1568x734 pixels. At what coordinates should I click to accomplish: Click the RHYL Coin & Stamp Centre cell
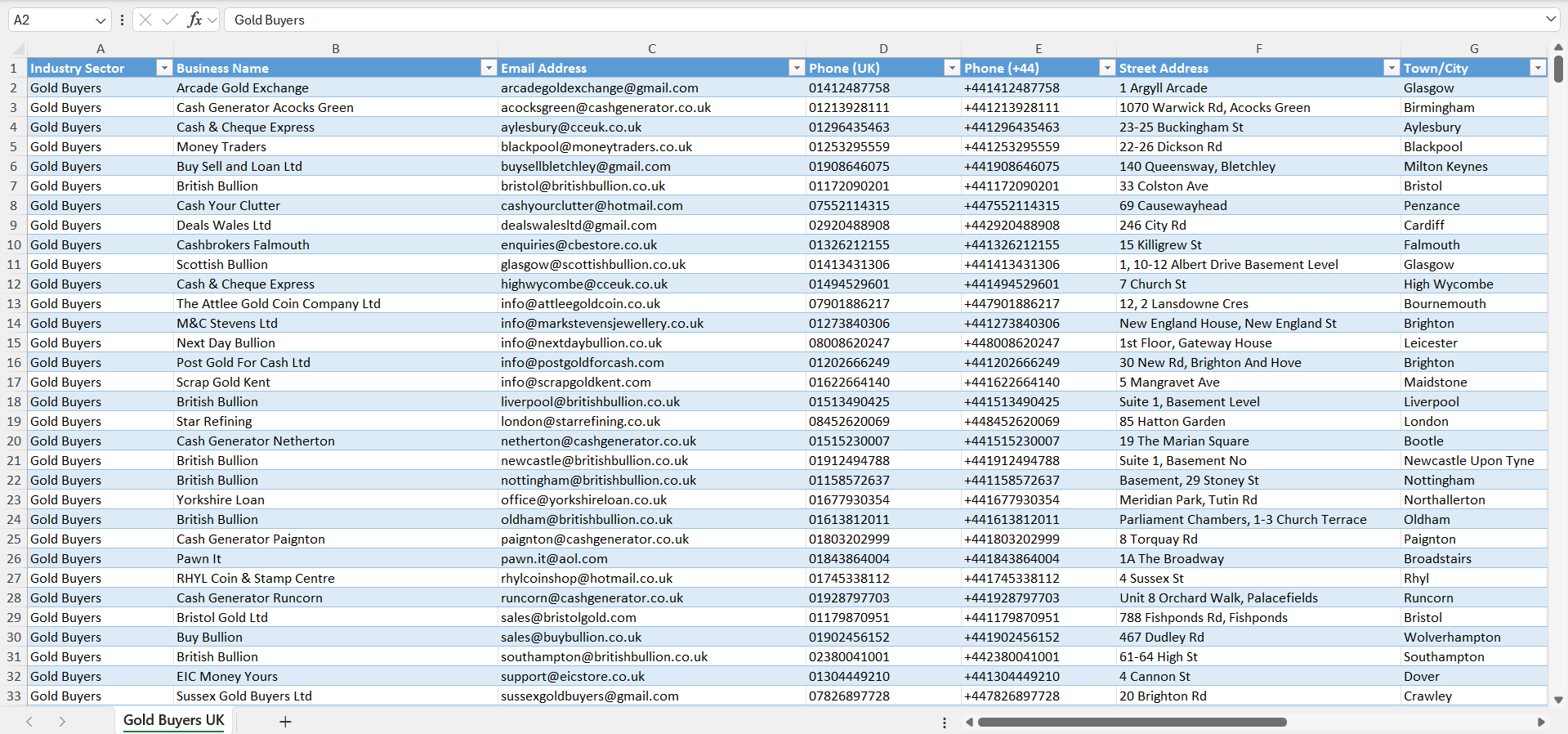(x=336, y=578)
